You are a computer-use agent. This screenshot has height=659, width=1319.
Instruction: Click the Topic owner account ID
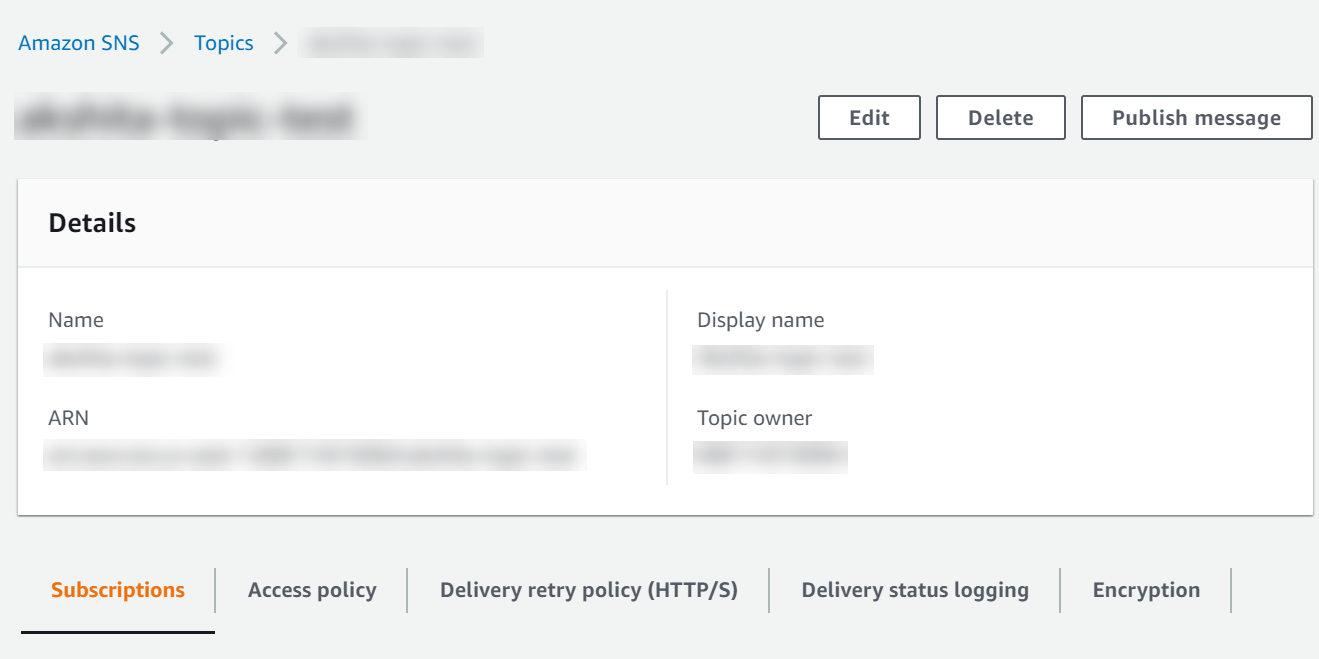(770, 457)
